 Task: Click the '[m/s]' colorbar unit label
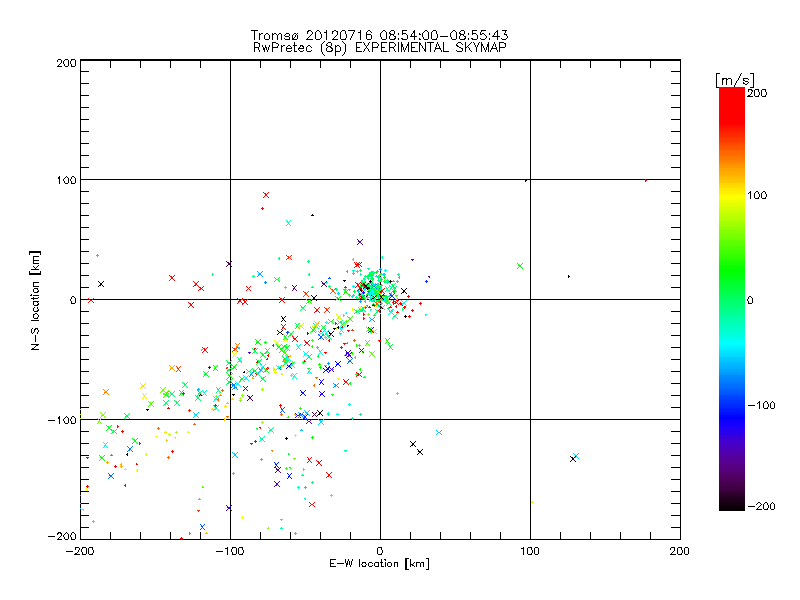coord(734,80)
